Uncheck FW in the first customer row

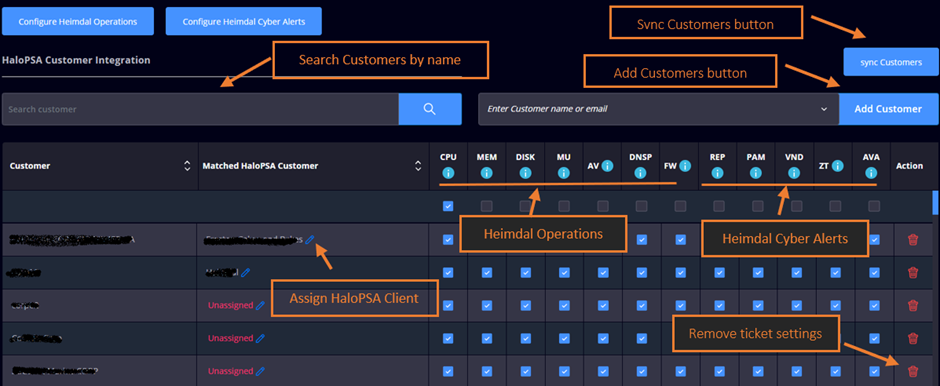click(680, 240)
